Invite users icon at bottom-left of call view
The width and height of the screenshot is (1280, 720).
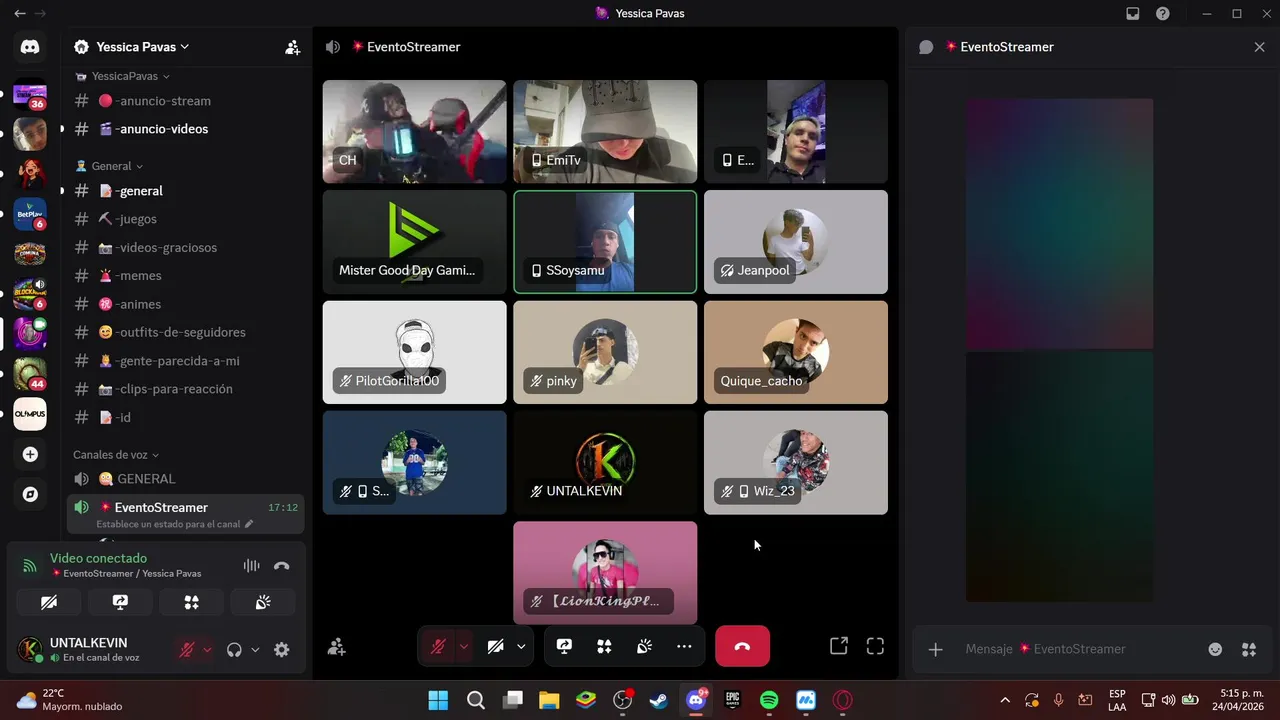pyautogui.click(x=337, y=647)
